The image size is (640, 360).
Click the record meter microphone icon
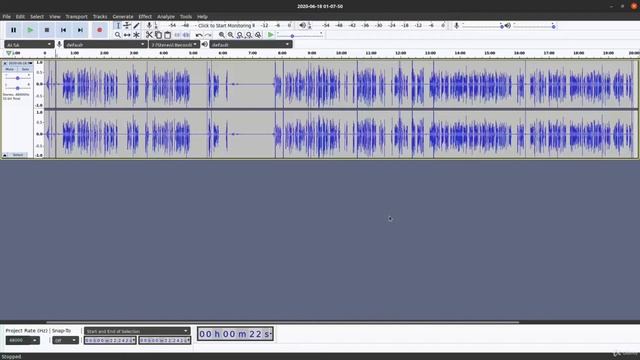(149, 25)
